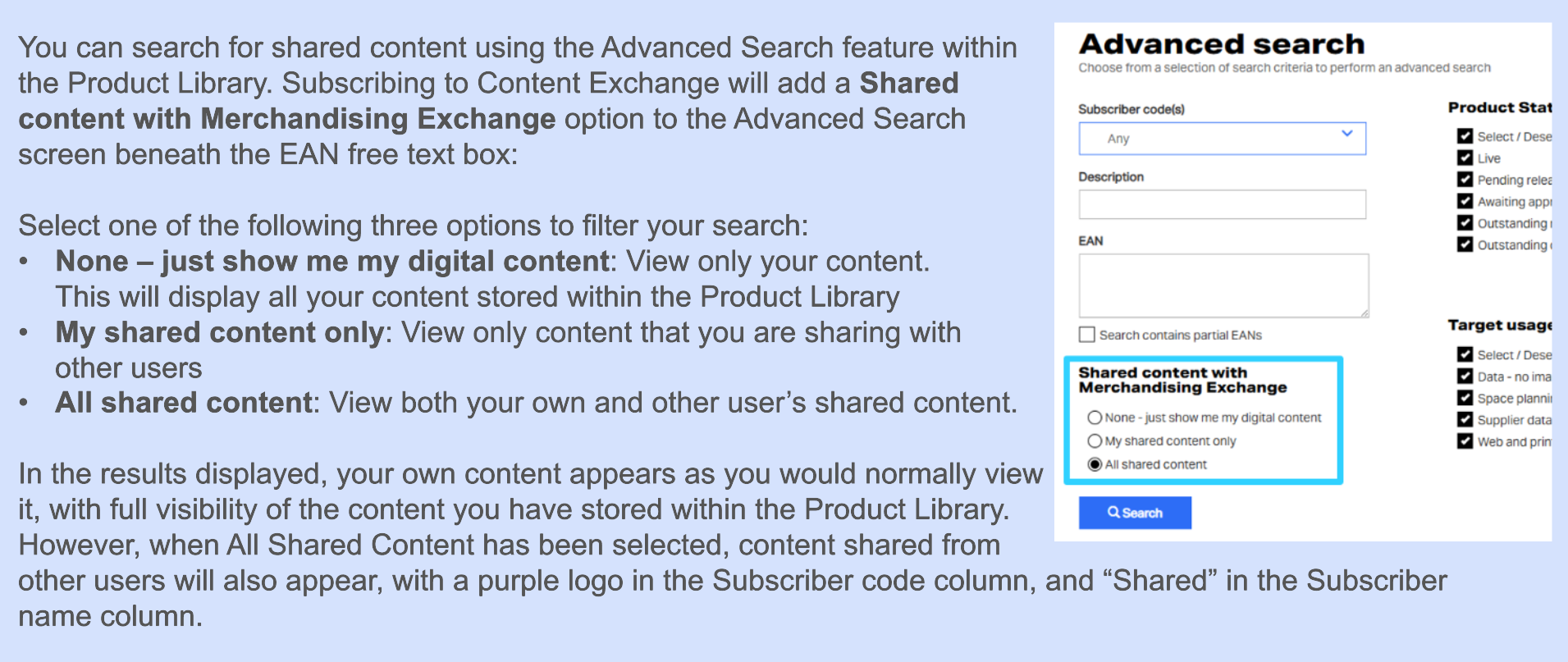Image resolution: width=1568 pixels, height=662 pixels.
Task: Click inside the EAN text box
Action: (x=1223, y=285)
